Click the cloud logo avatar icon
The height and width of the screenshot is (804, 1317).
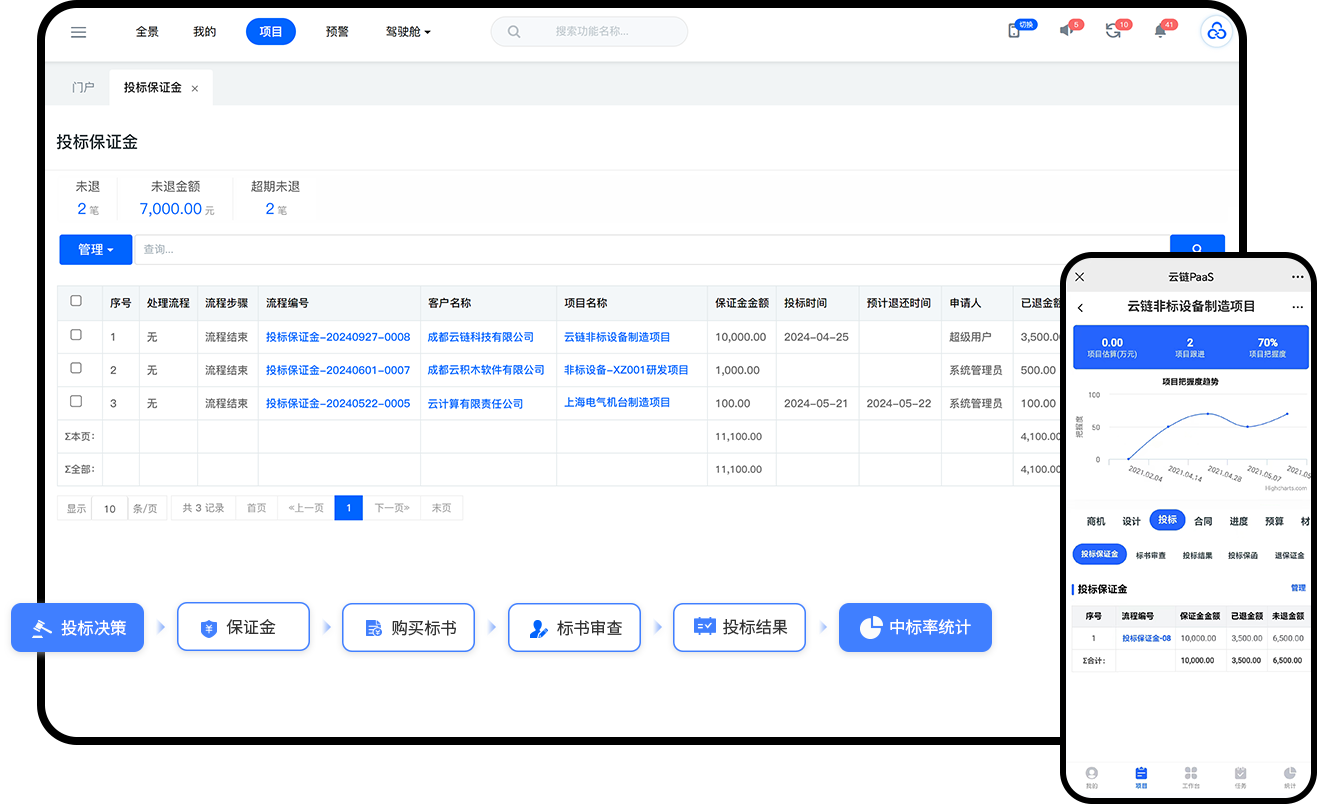[1216, 32]
